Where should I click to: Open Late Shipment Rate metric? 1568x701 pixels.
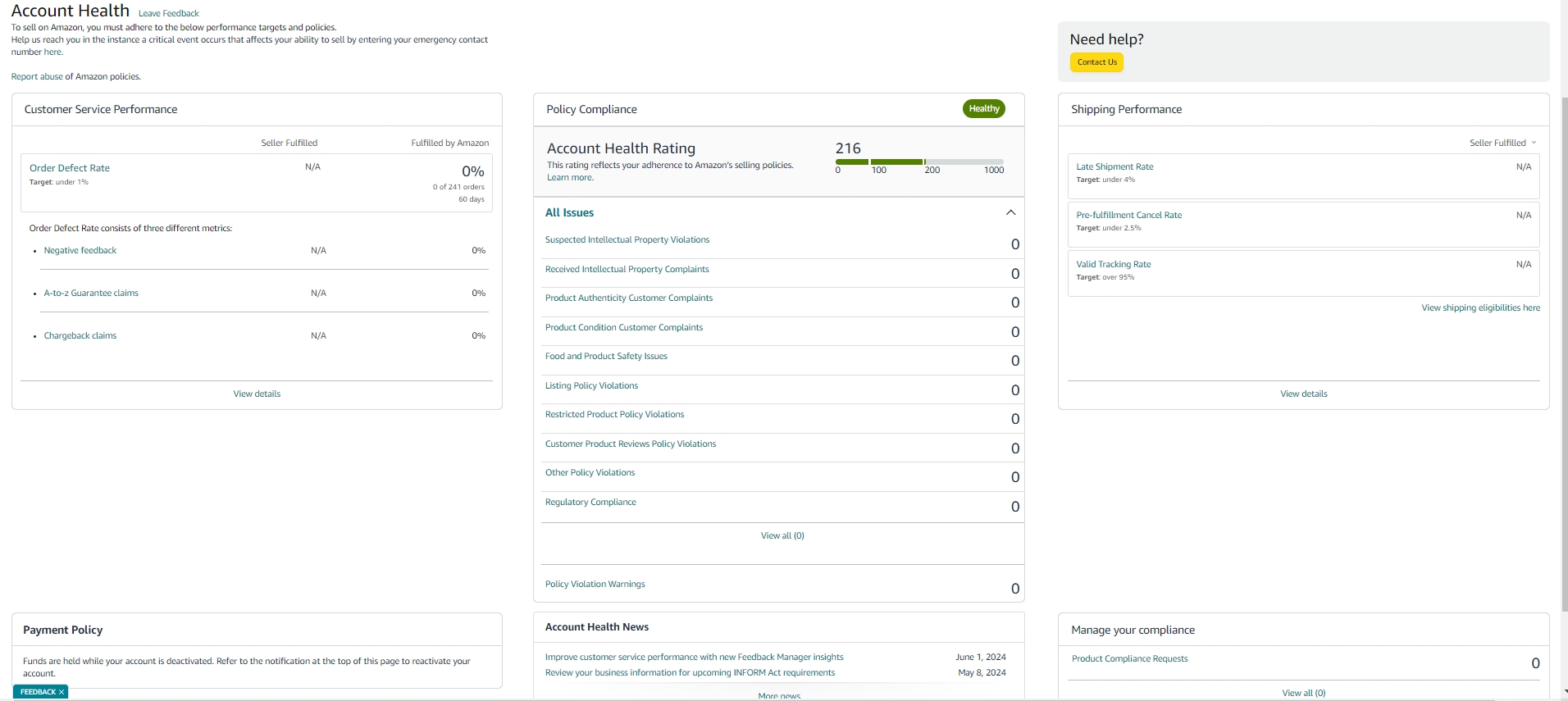(x=1114, y=166)
